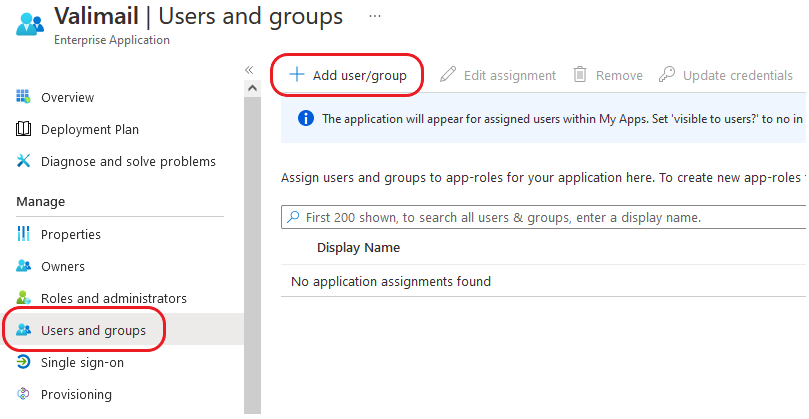Screen dimensions: 809x419
Task: Click the Provisioning cycle icon
Action: [x=23, y=394]
